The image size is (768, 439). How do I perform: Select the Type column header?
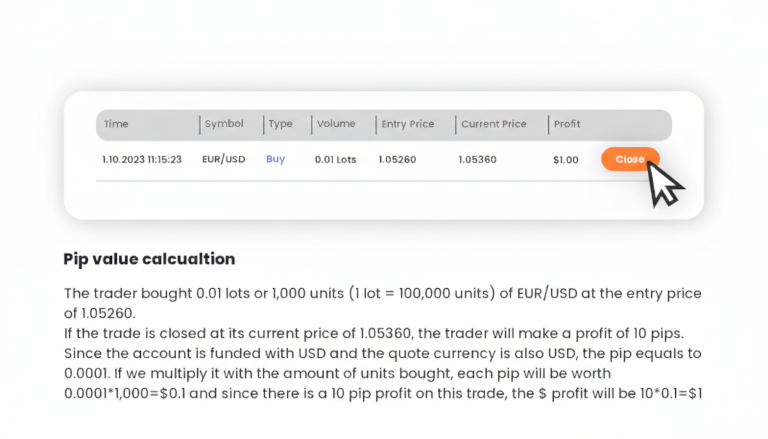click(x=280, y=124)
